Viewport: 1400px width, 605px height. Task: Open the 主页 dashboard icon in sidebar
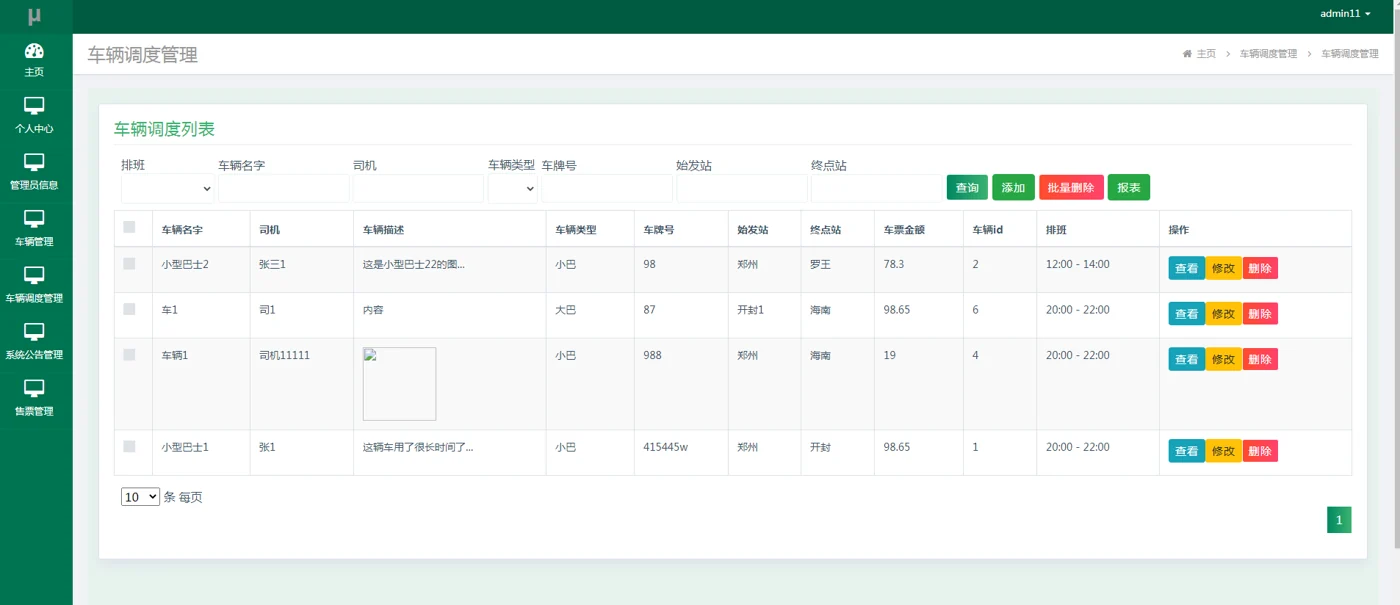pos(34,51)
